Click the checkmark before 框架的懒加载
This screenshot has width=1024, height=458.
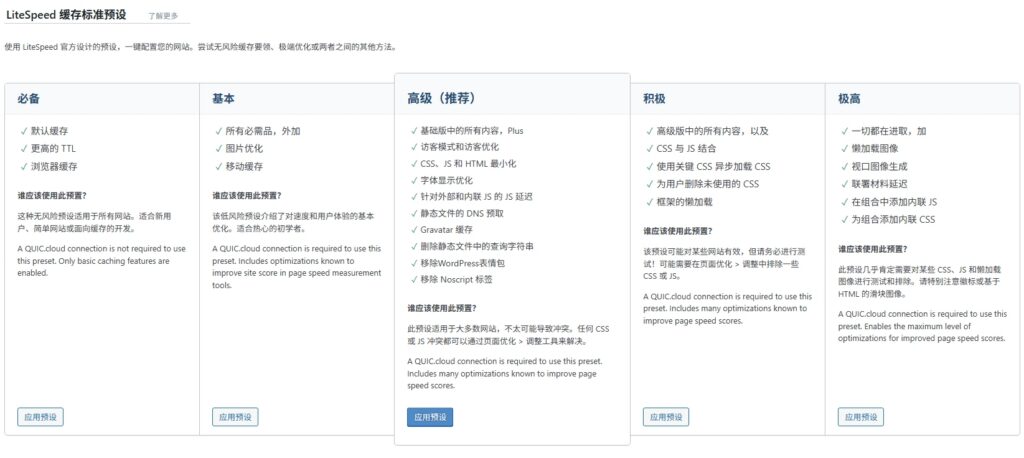(649, 202)
